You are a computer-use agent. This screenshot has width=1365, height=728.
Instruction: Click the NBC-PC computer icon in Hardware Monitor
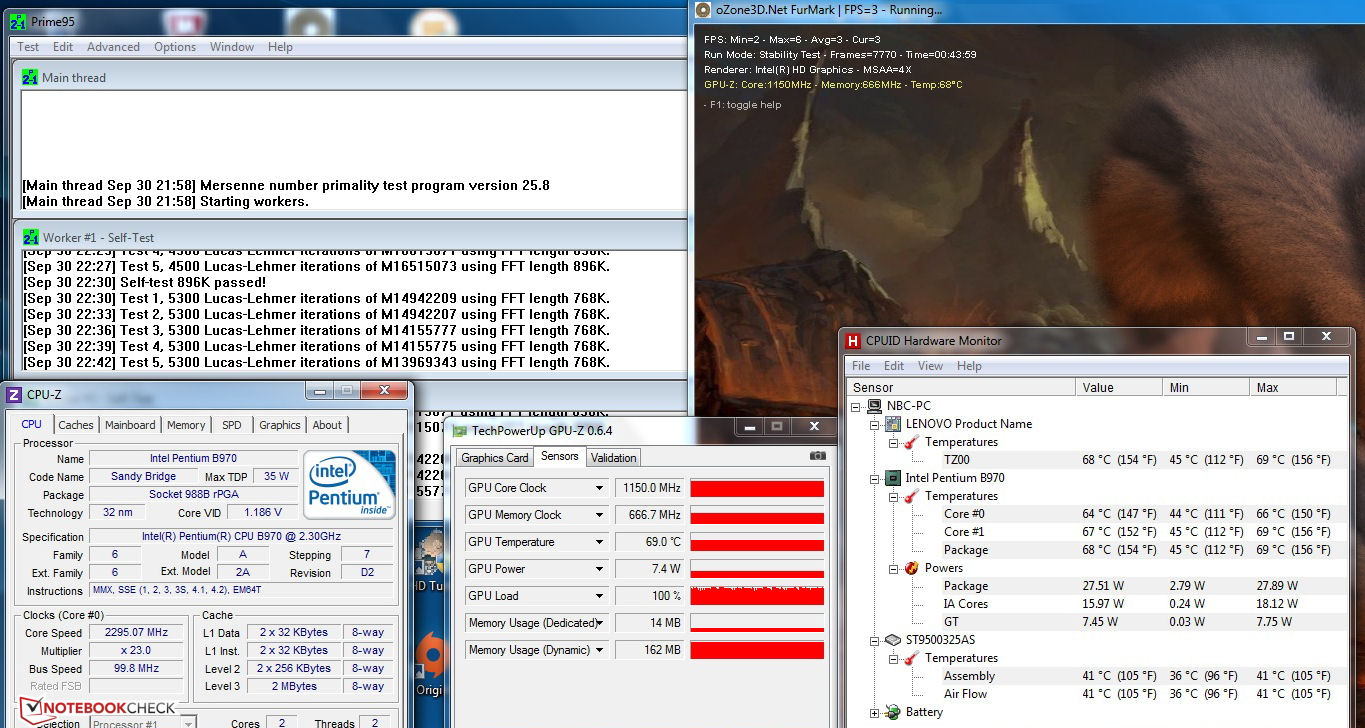click(x=876, y=406)
